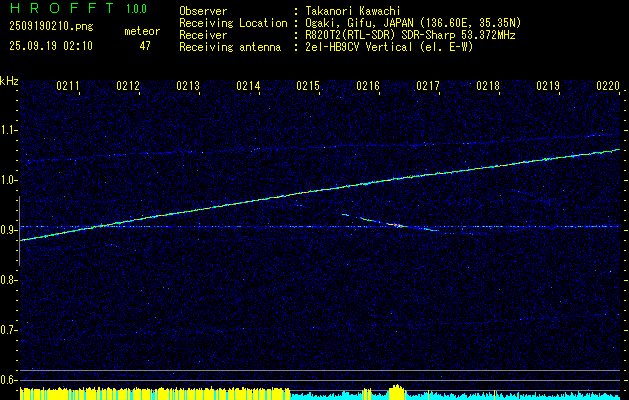Click the gray vertical range bar at the left edge

click(x=19, y=231)
